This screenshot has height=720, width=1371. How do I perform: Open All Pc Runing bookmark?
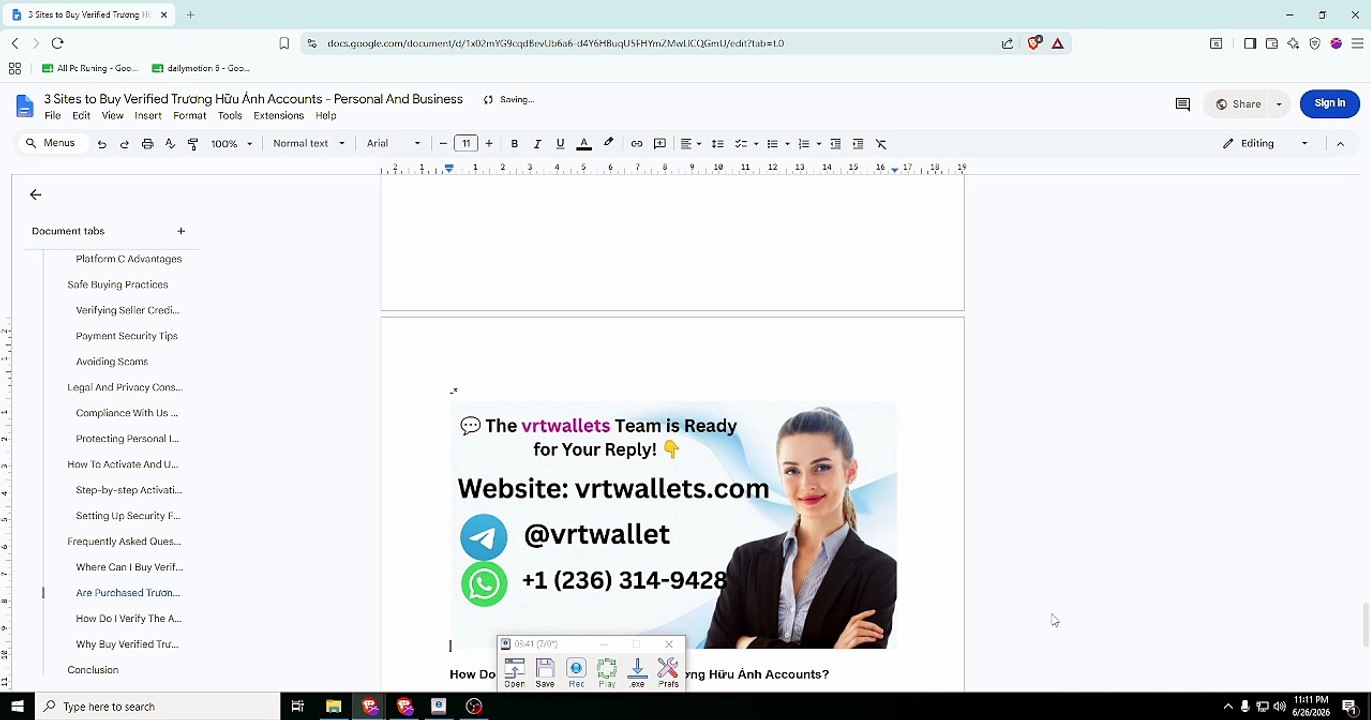90,68
